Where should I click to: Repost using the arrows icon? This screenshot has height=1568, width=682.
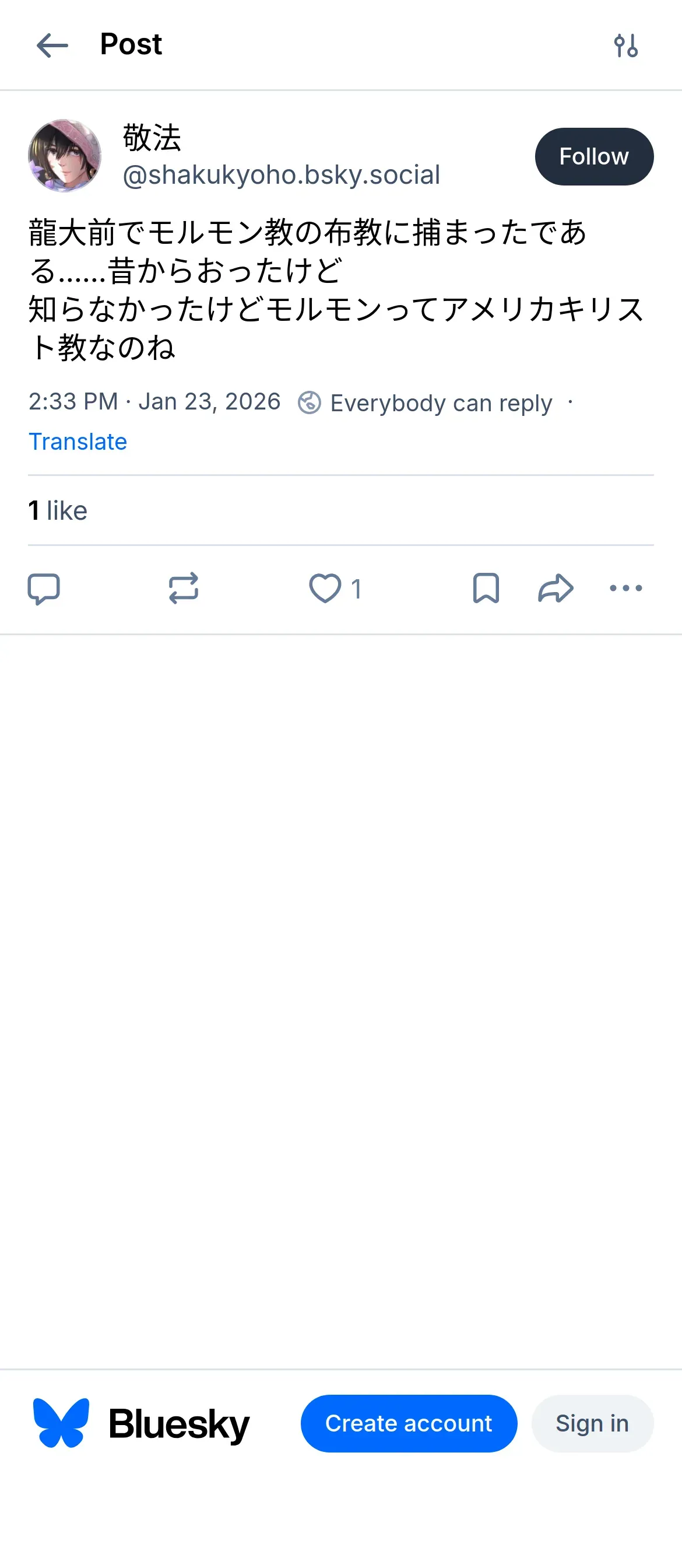[183, 589]
